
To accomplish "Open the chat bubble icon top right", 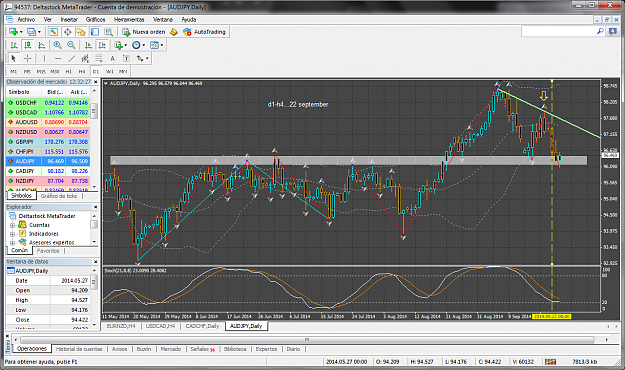I will tap(613, 31).
